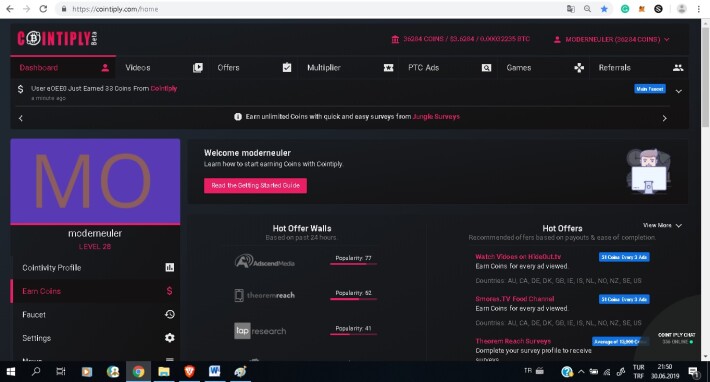Image resolution: width=710 pixels, height=382 pixels.
Task: Click coins badge next to Smores.TV offer
Action: tap(624, 299)
